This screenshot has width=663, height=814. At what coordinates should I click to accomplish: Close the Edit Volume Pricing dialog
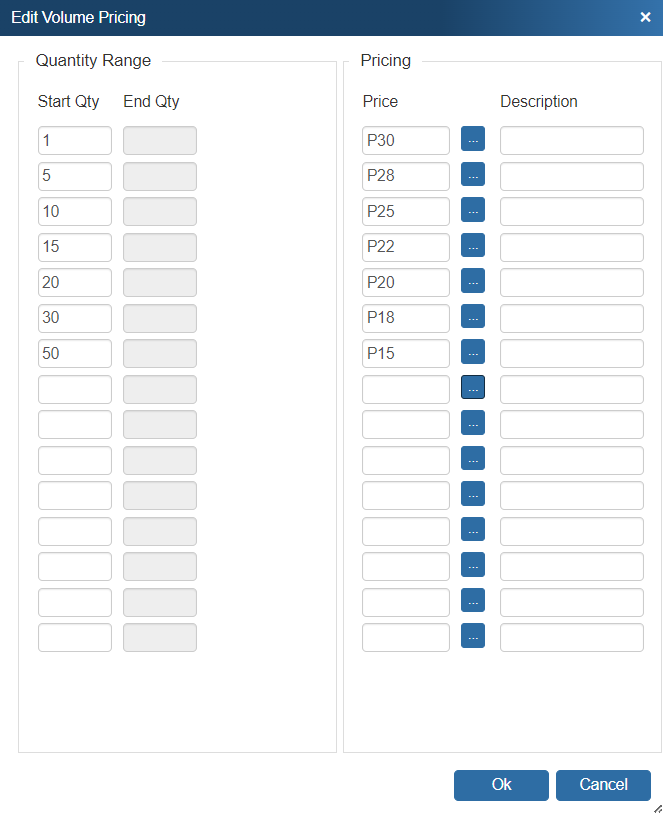(x=645, y=17)
